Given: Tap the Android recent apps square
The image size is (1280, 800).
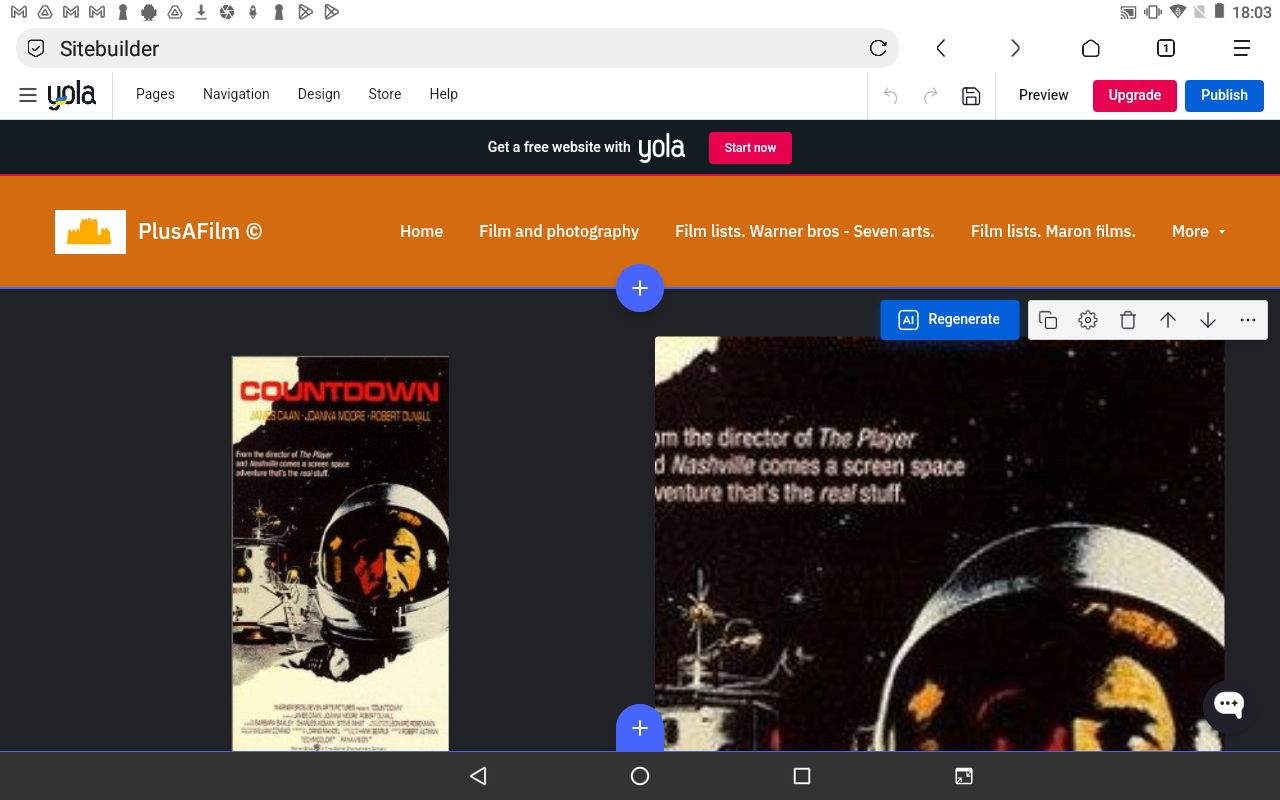Looking at the screenshot, I should (x=802, y=776).
